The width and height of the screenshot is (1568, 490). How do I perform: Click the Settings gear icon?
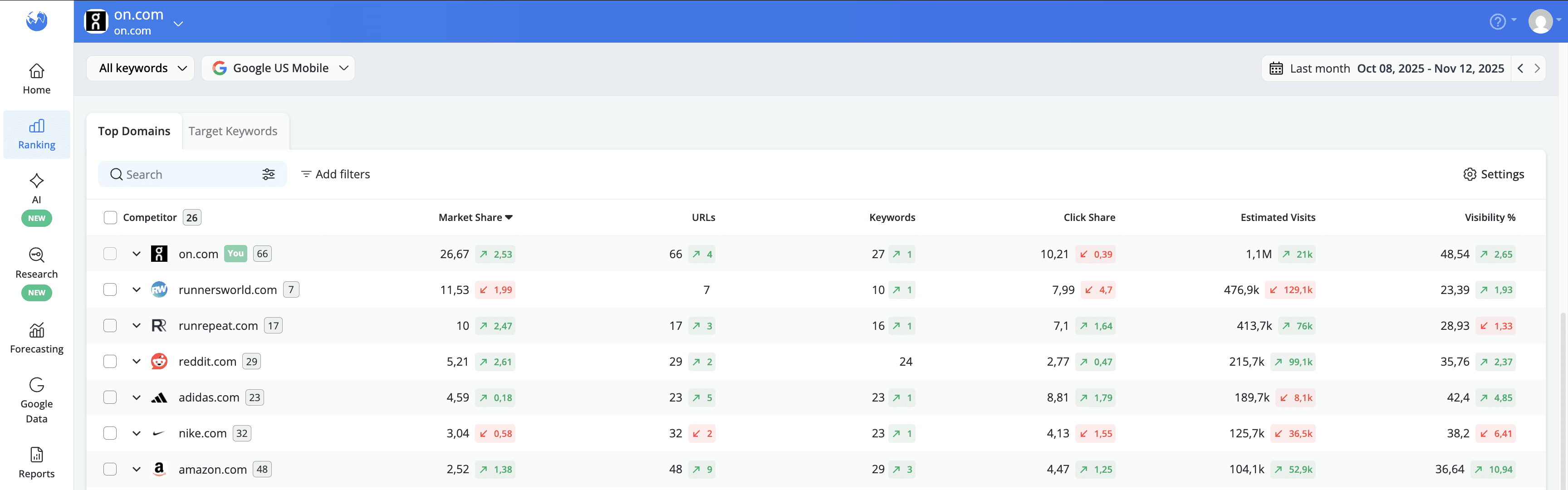coord(1470,174)
